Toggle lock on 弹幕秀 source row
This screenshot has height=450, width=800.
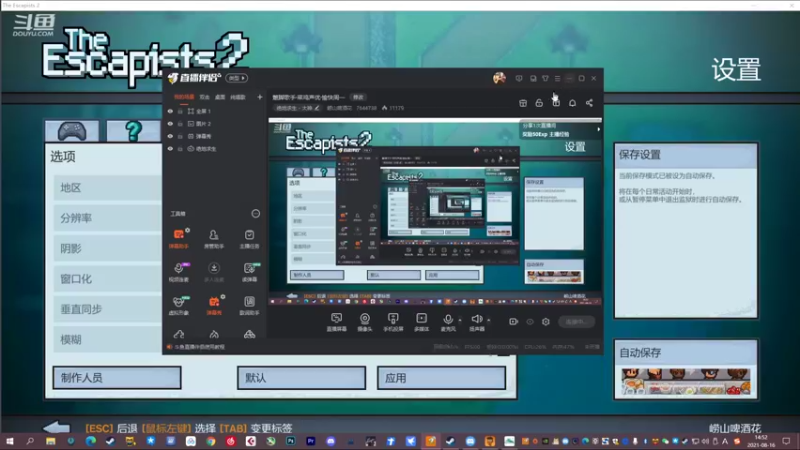180,136
